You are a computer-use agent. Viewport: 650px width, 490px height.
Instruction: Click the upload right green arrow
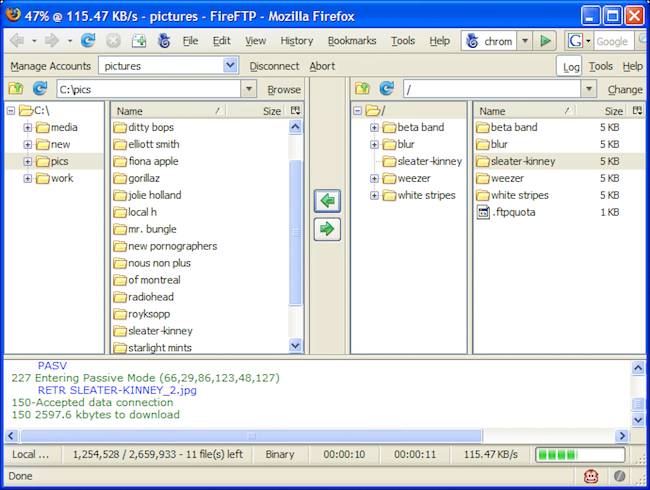(327, 229)
